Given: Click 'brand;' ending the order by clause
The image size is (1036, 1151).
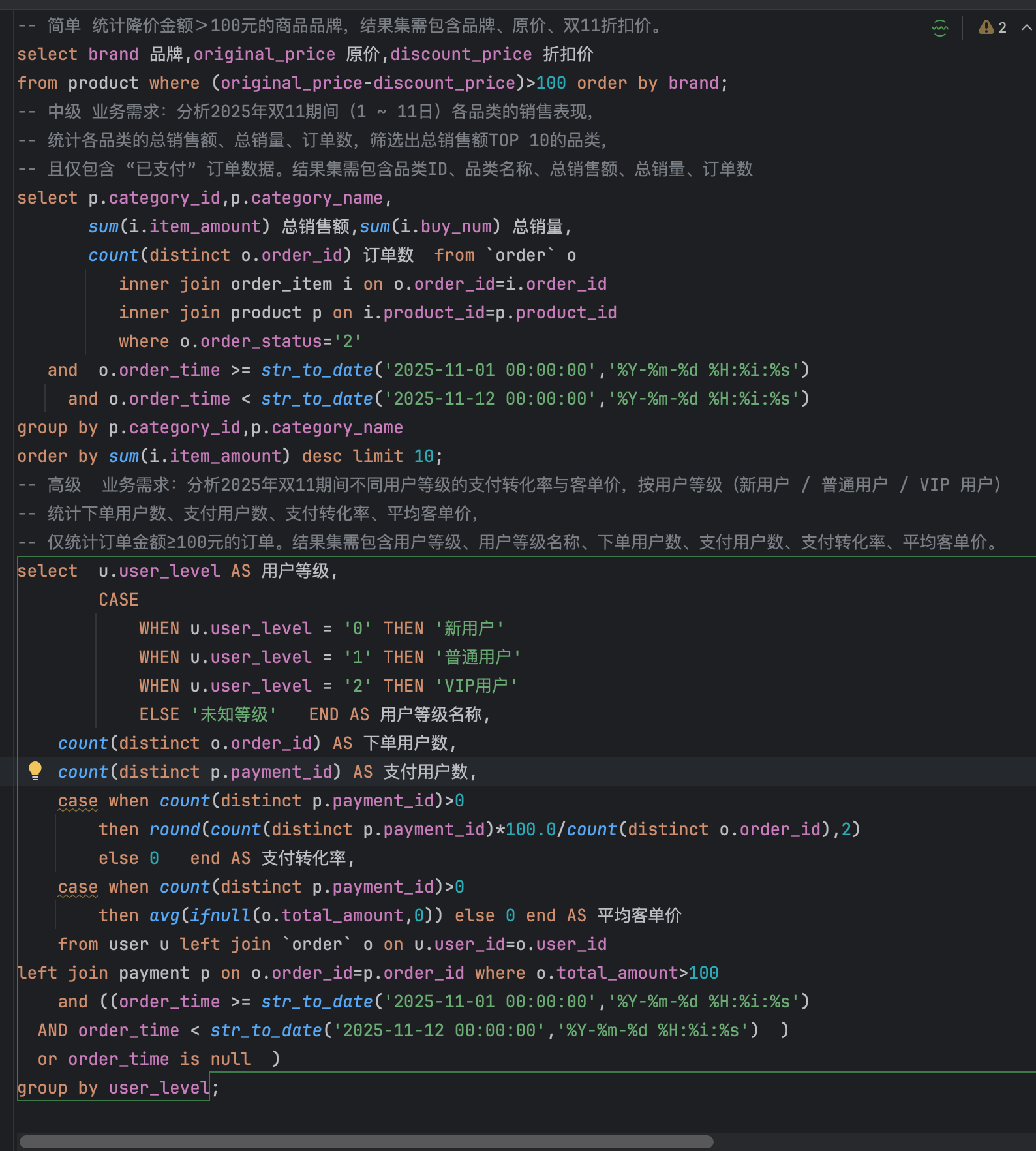Looking at the screenshot, I should click(x=698, y=83).
